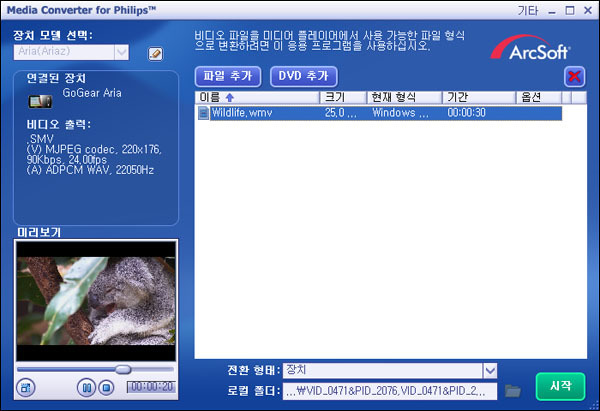Screen dimensions: 600x411
Task: Pause the preview playback
Action: point(86,388)
